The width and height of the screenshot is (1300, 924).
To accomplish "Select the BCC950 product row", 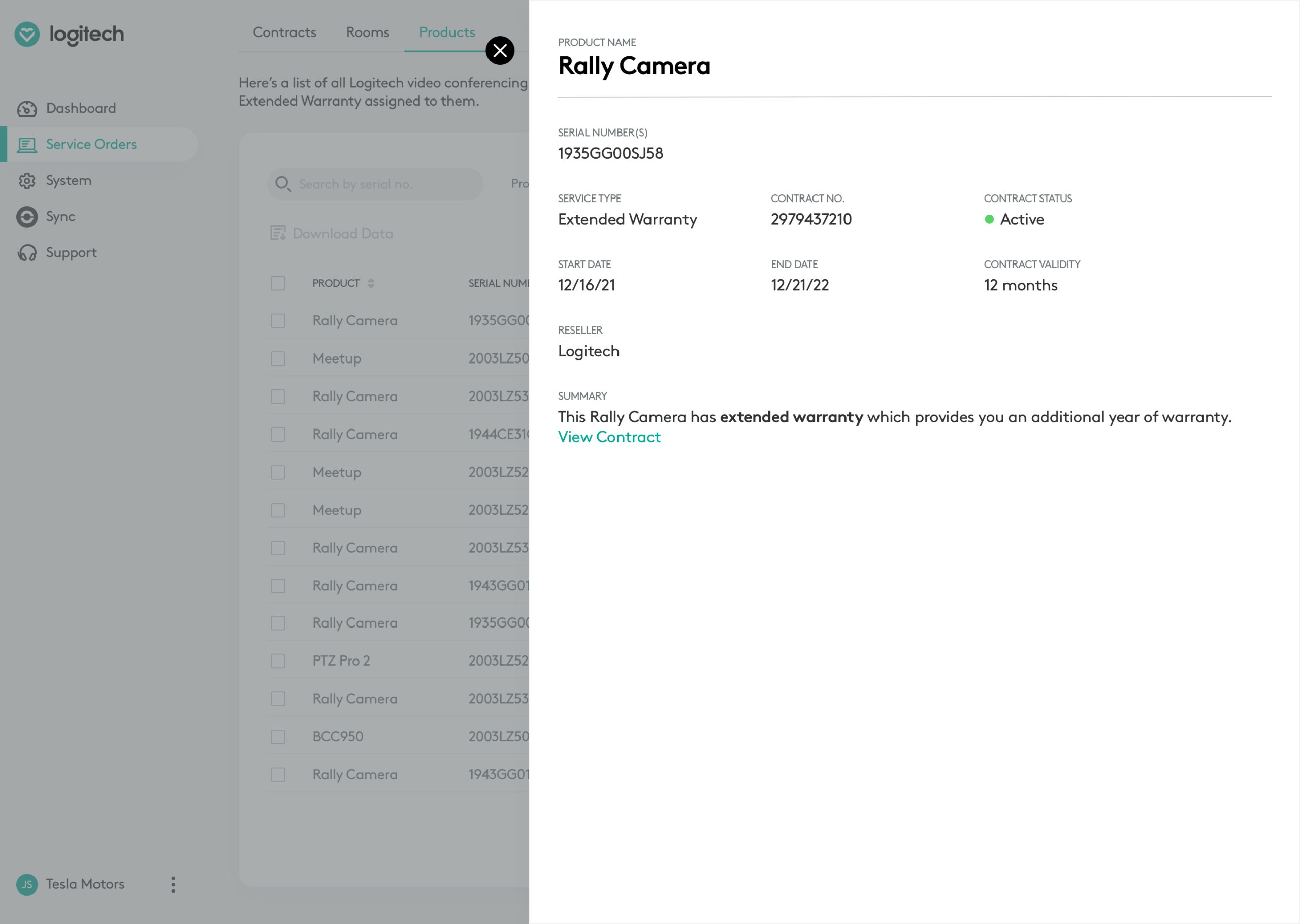I will click(x=398, y=736).
